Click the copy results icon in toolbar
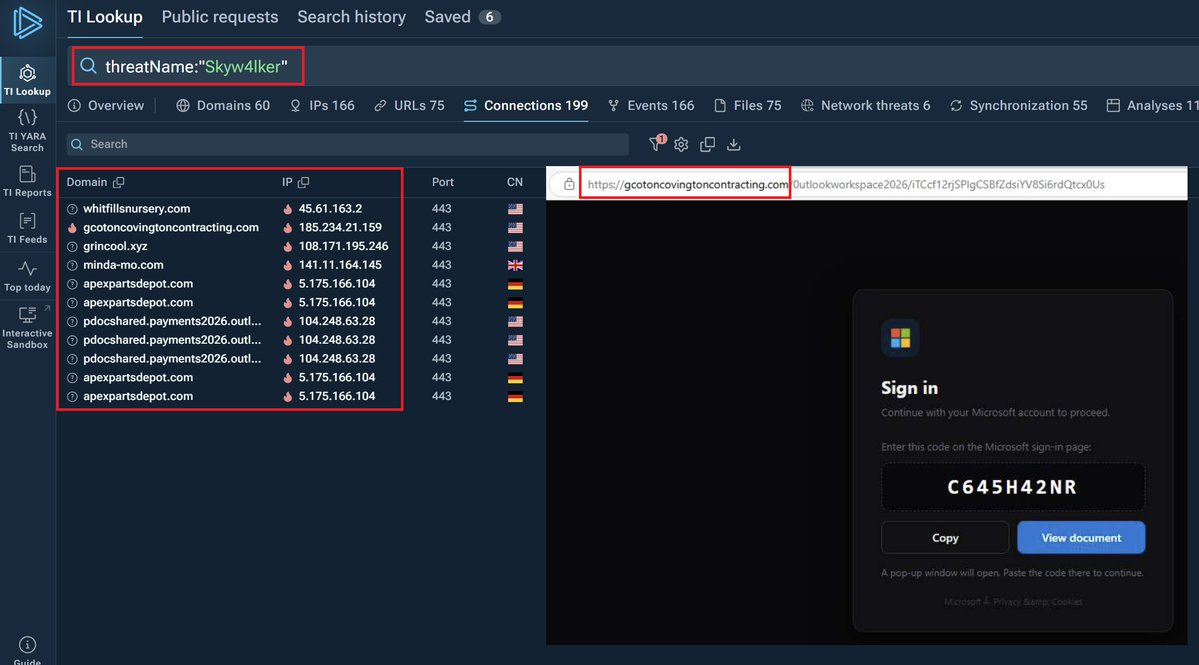This screenshot has width=1199, height=665. 707,144
